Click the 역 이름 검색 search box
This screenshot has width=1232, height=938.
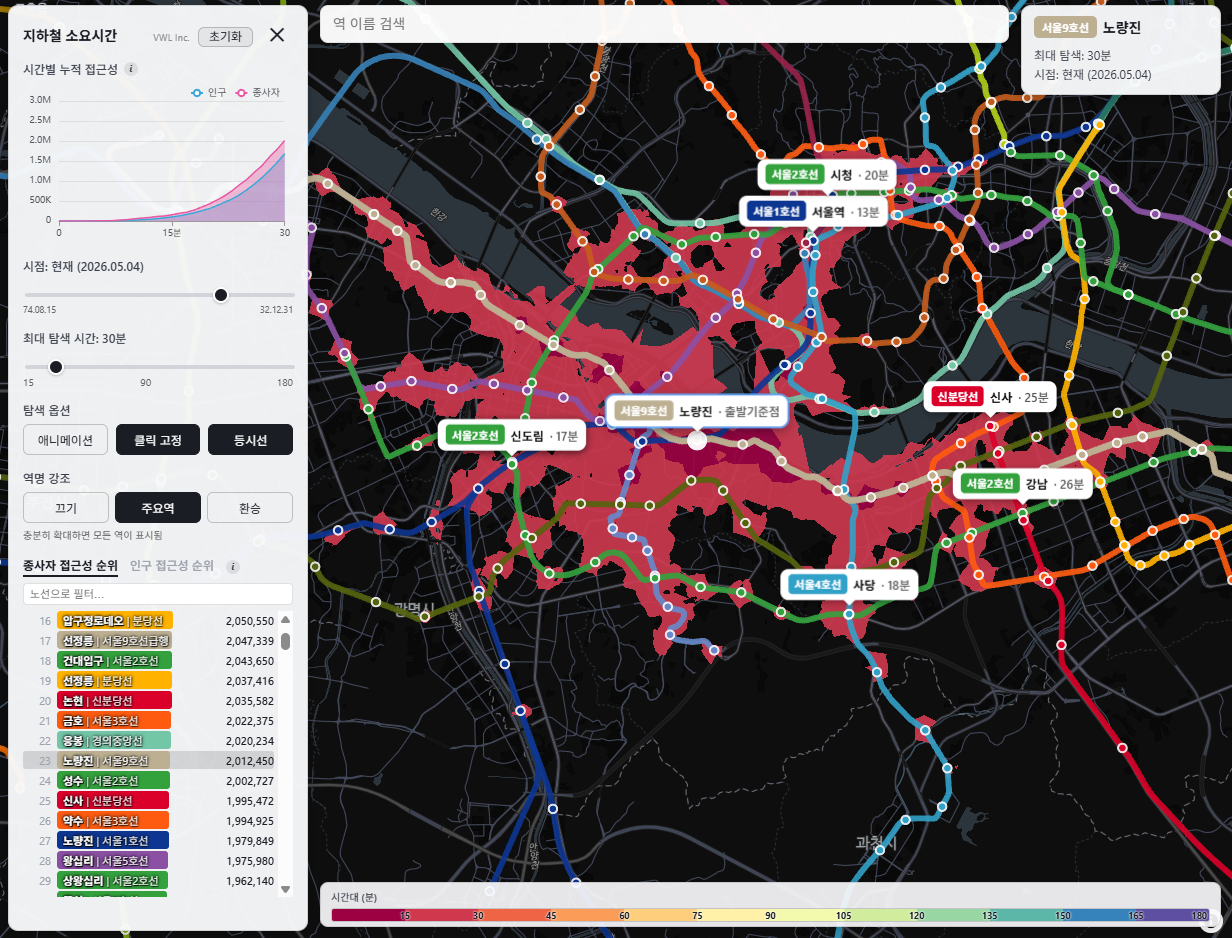(x=664, y=24)
